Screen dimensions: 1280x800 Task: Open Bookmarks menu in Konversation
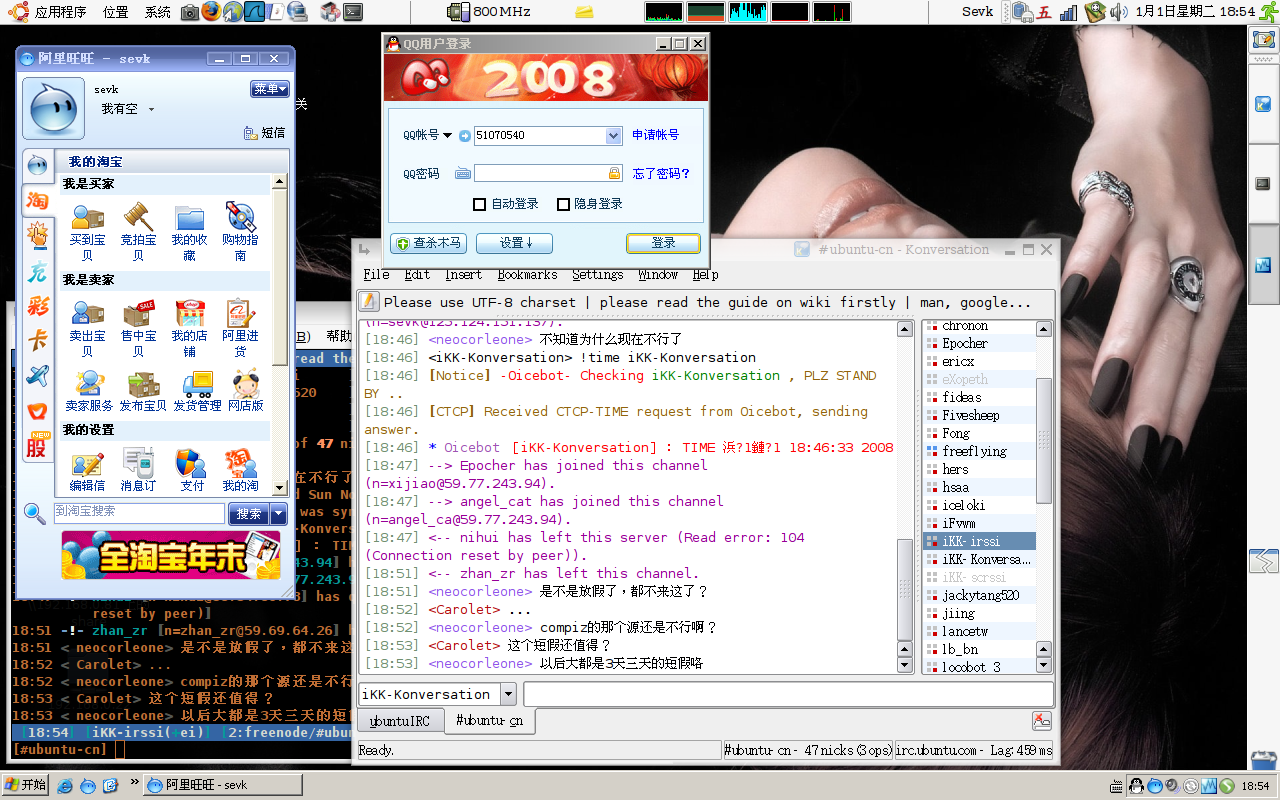tap(527, 274)
